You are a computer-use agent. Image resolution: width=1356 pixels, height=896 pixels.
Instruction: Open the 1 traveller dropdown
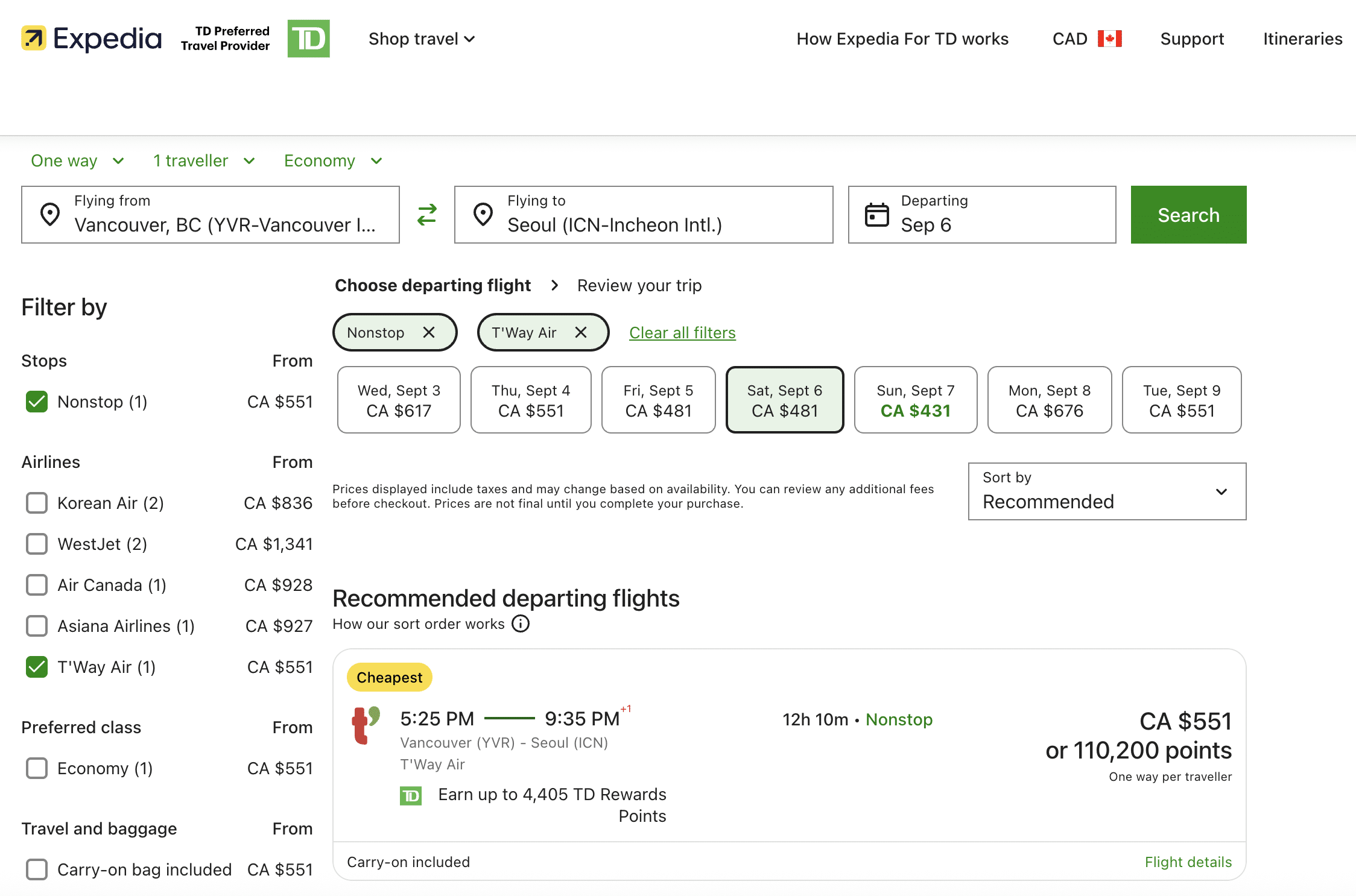tap(203, 160)
